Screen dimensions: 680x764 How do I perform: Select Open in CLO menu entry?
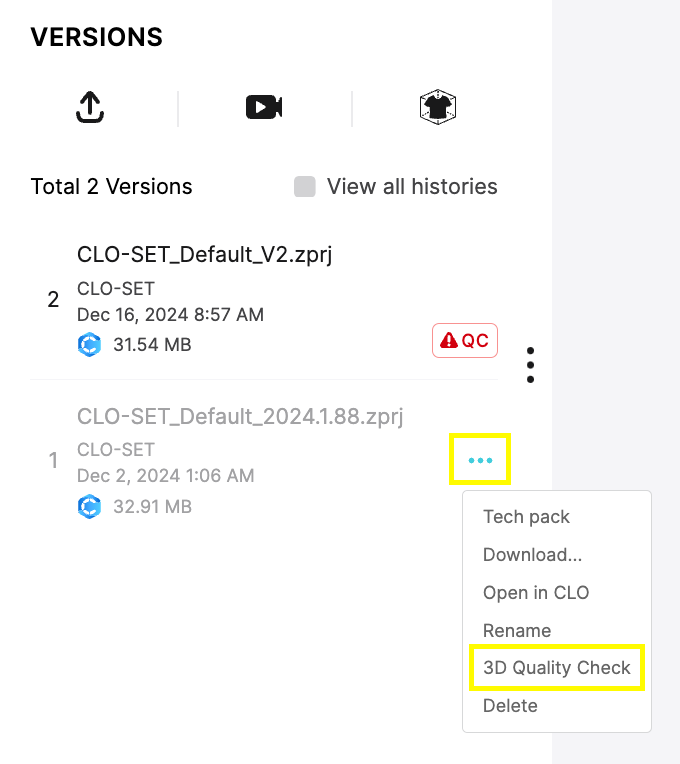click(x=536, y=592)
